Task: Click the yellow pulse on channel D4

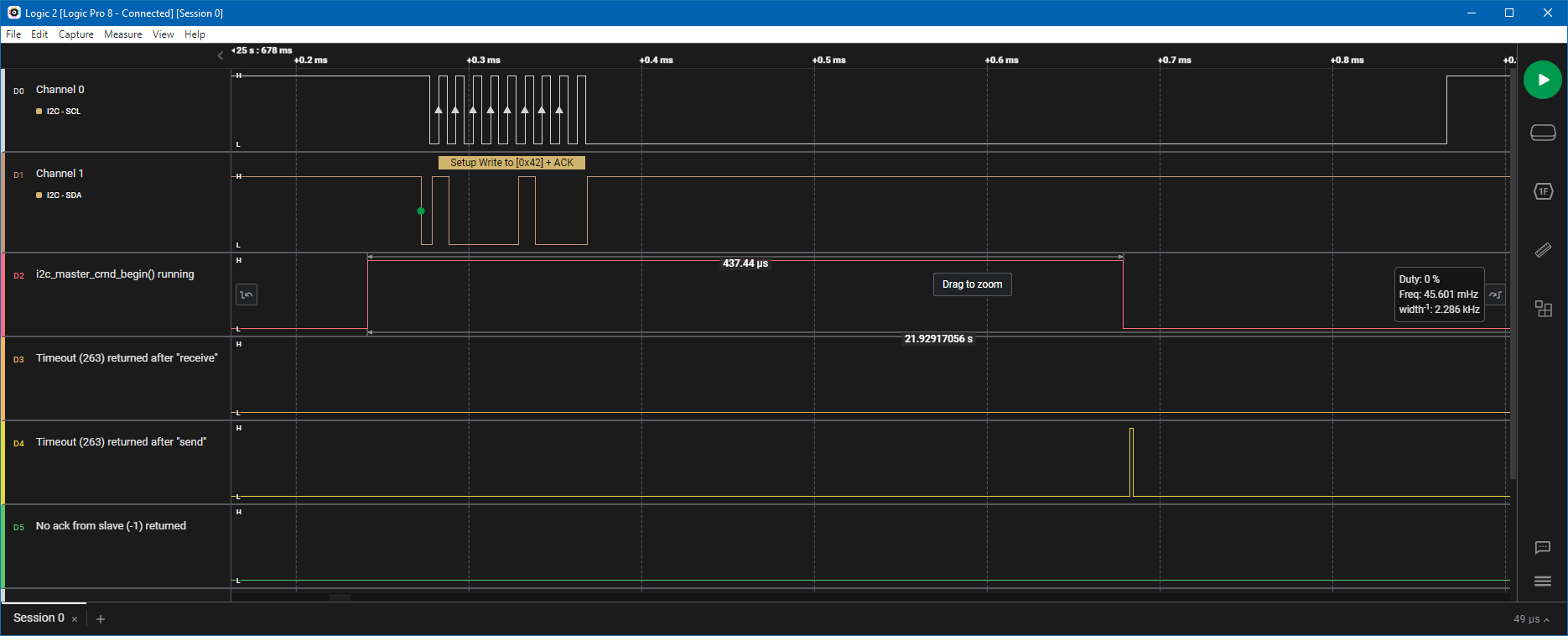Action: 1132,461
